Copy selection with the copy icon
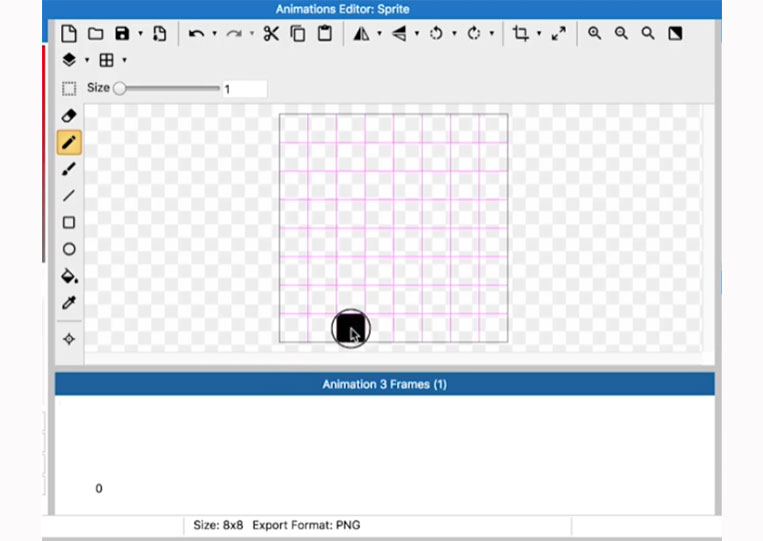 click(x=298, y=34)
